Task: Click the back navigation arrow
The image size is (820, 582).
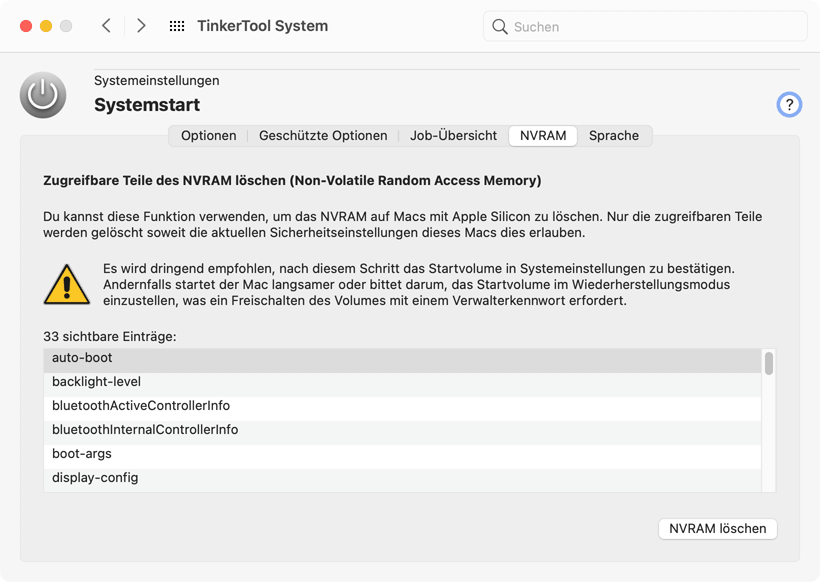Action: pyautogui.click(x=106, y=26)
